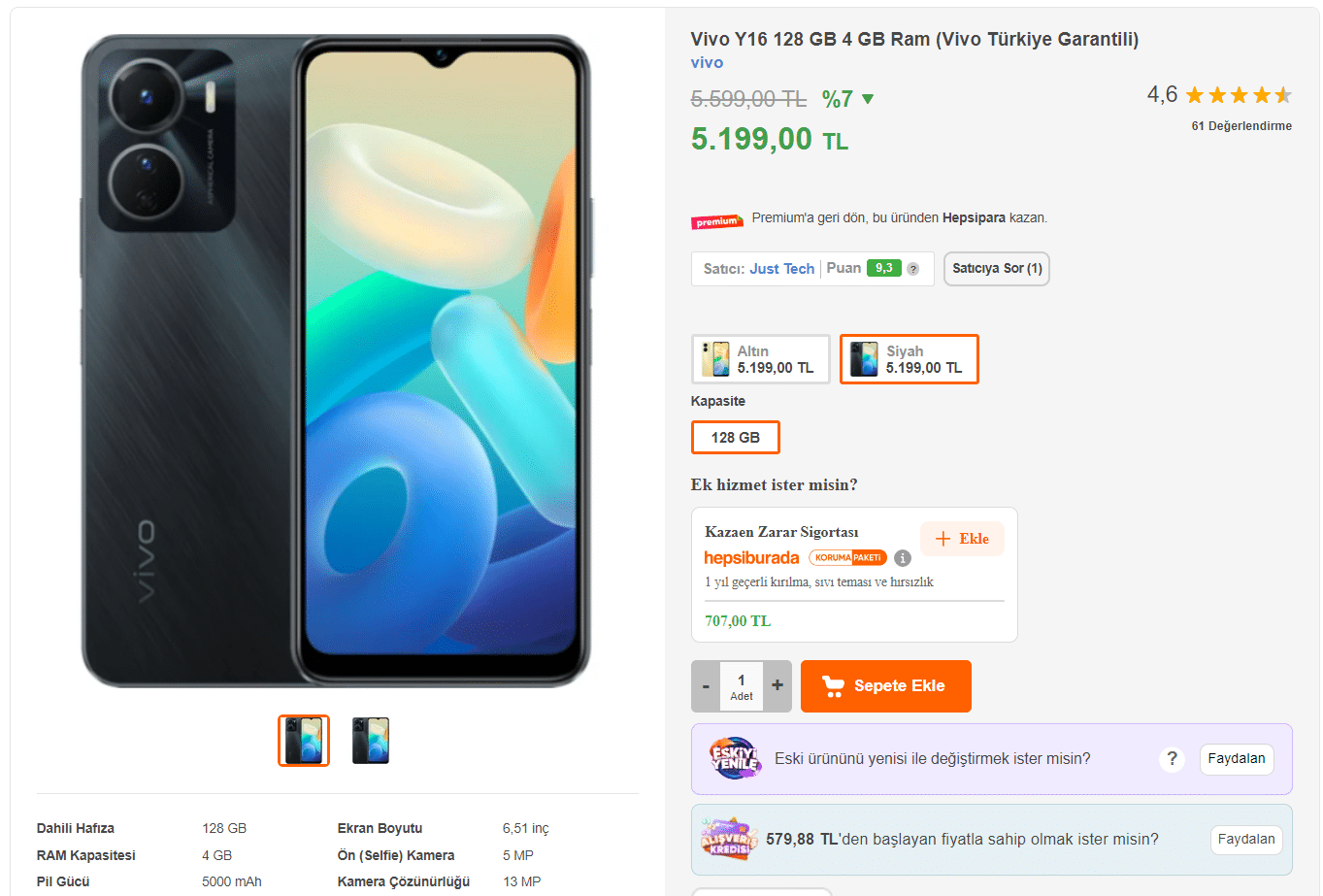Open the insurance info icon
This screenshot has width=1323, height=896.
pos(903,558)
